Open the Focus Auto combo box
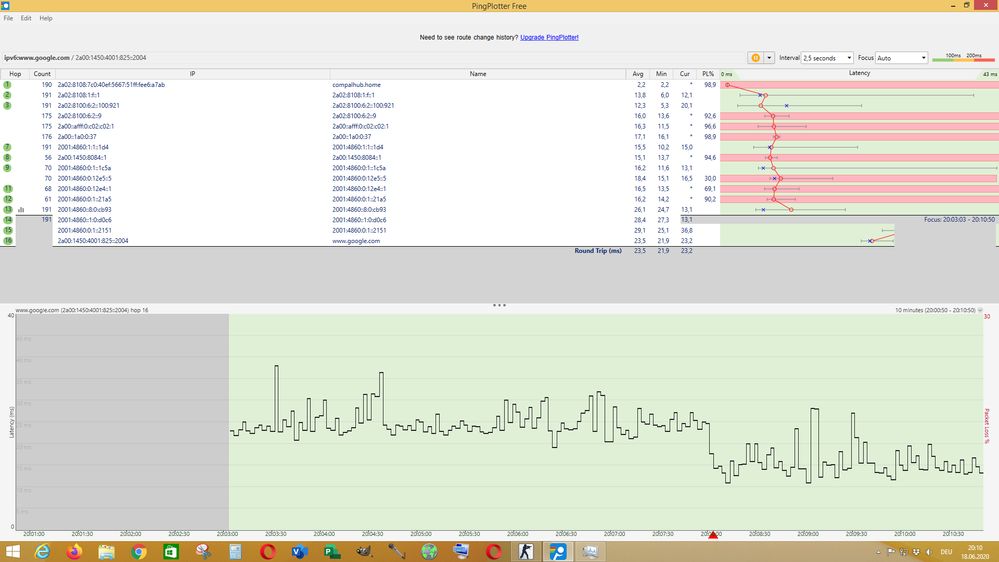 (901, 57)
